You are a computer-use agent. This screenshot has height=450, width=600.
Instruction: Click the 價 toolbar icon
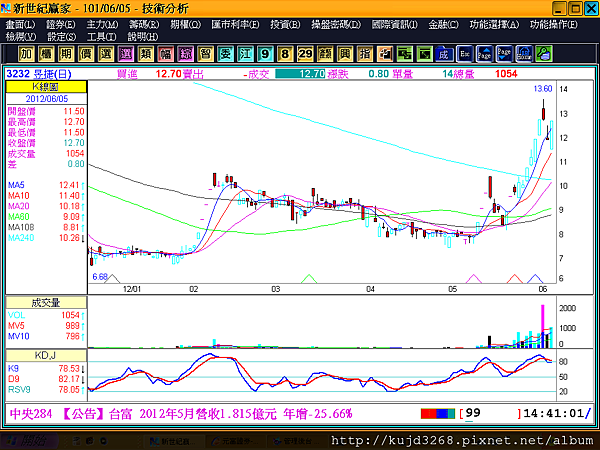[x=86, y=54]
